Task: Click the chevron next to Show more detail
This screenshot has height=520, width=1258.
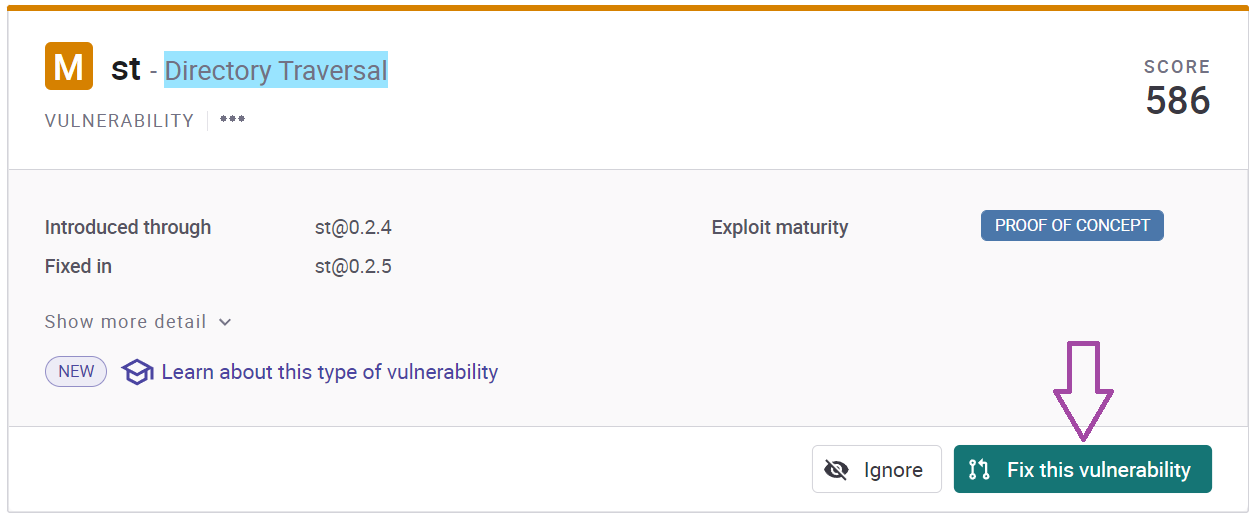Action: click(x=225, y=323)
